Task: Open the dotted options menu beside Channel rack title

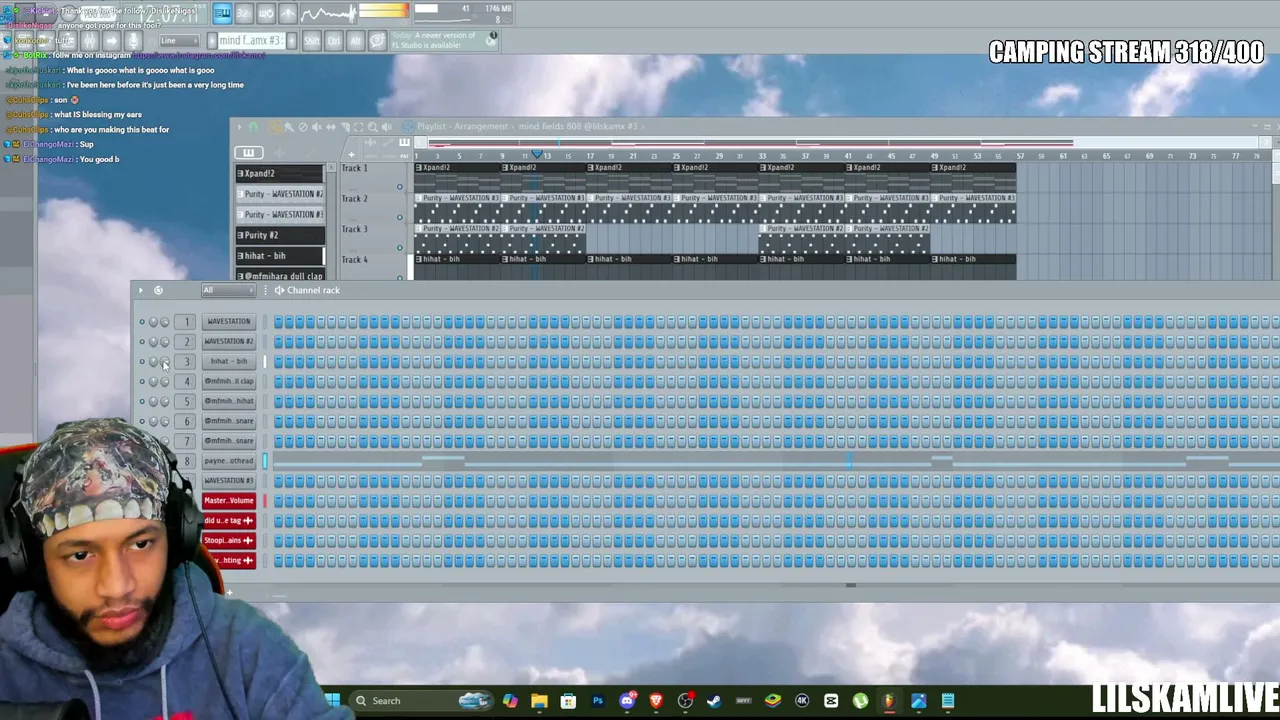Action: [266, 290]
